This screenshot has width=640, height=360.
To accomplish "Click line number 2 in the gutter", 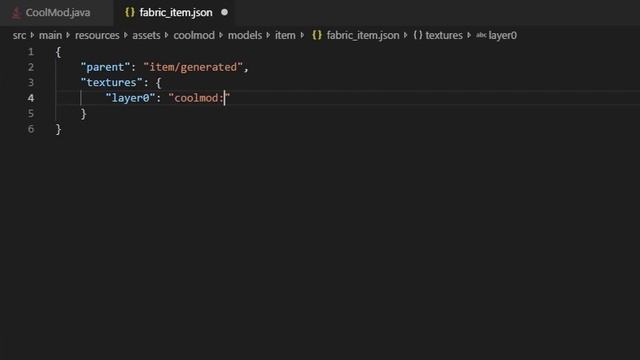I will pyautogui.click(x=31, y=67).
